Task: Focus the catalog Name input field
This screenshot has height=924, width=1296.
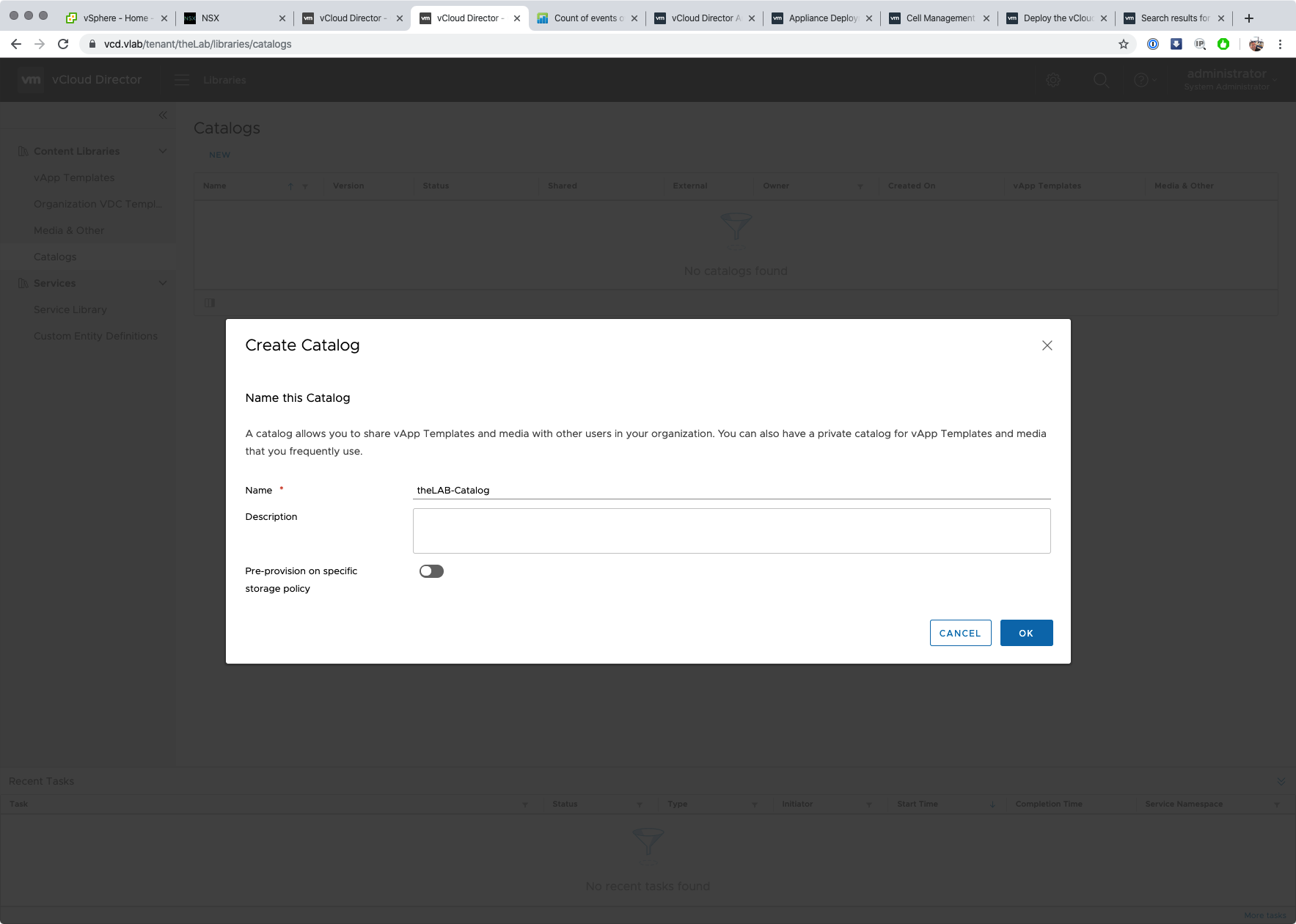Action: [731, 490]
